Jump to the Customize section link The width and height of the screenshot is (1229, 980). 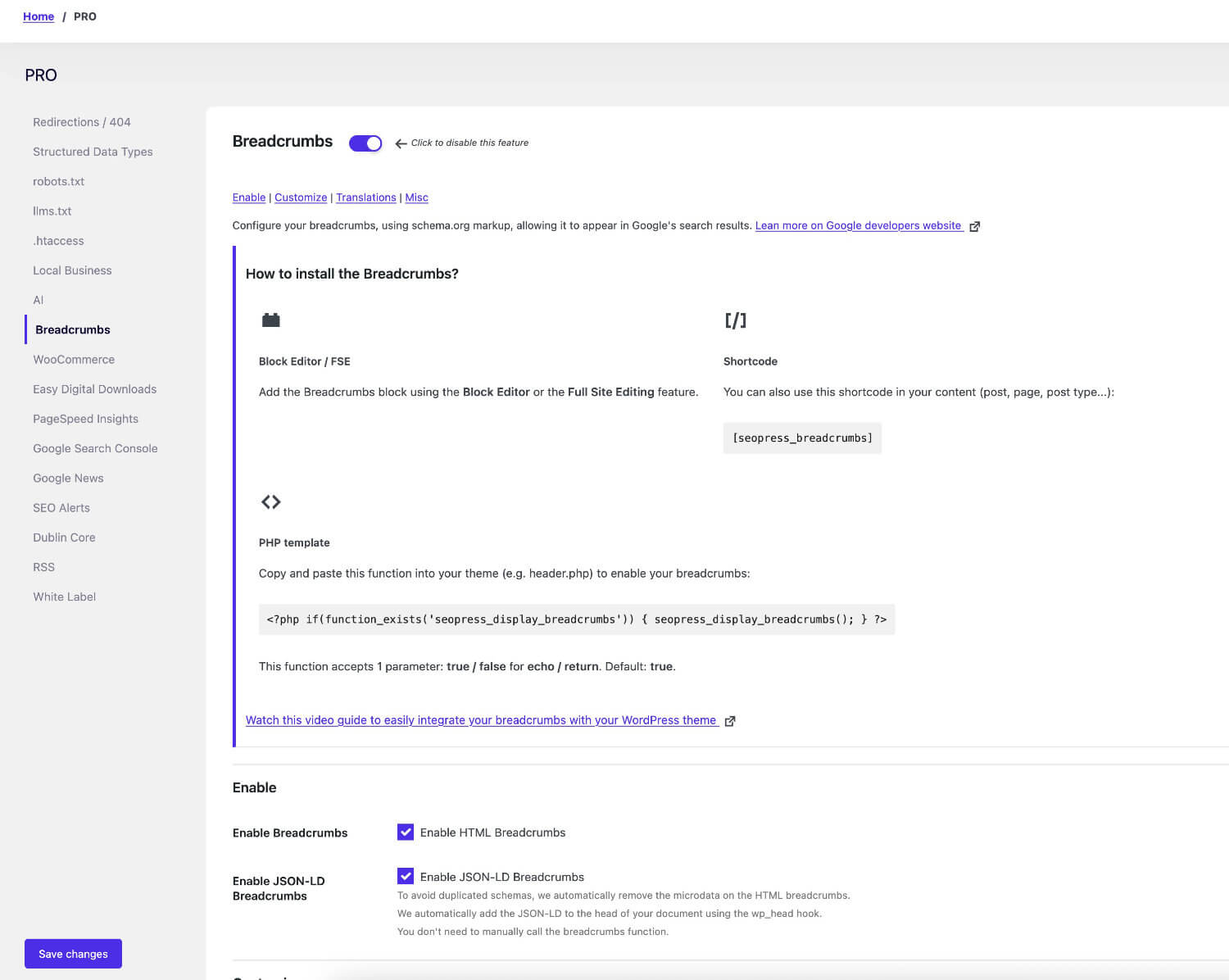[301, 197]
